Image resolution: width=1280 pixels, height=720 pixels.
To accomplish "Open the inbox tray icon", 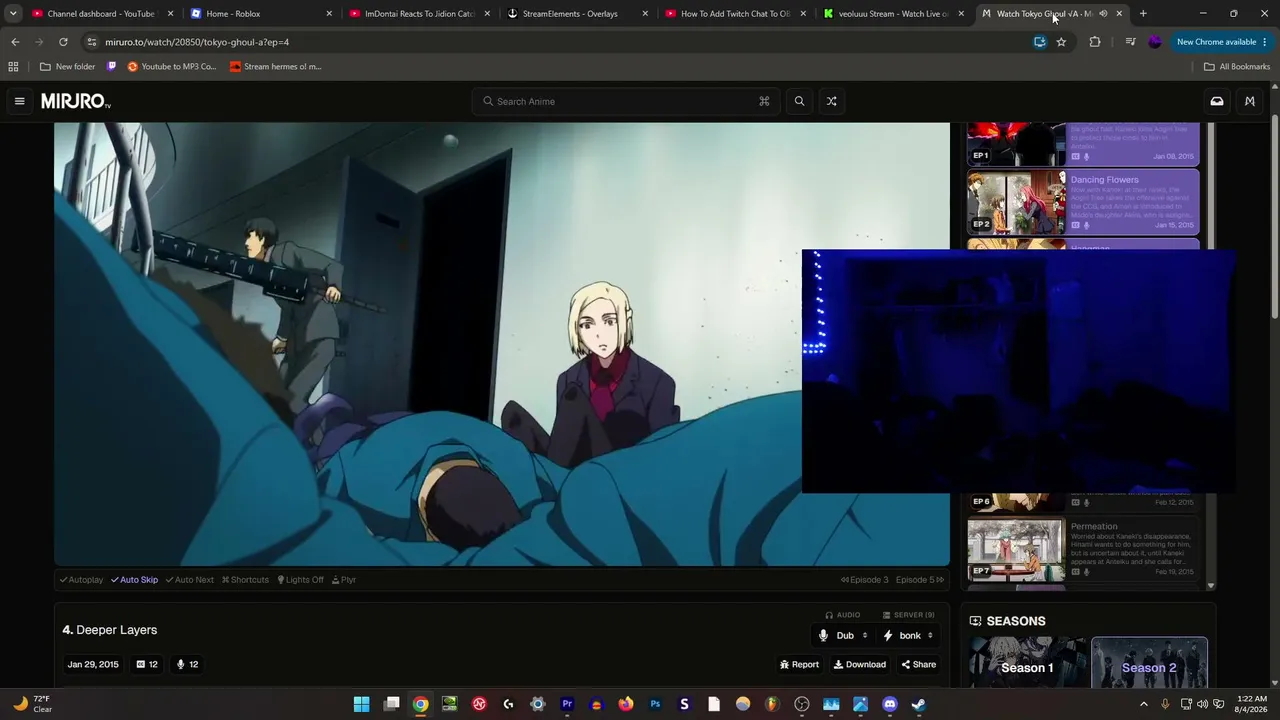I will pyautogui.click(x=1217, y=101).
